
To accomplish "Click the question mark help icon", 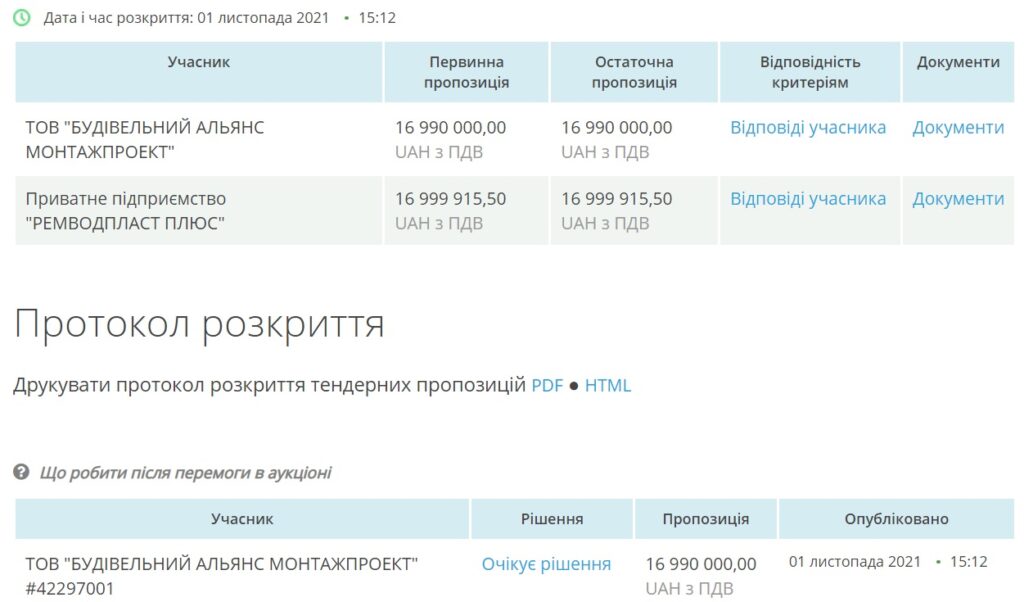I will (21, 472).
